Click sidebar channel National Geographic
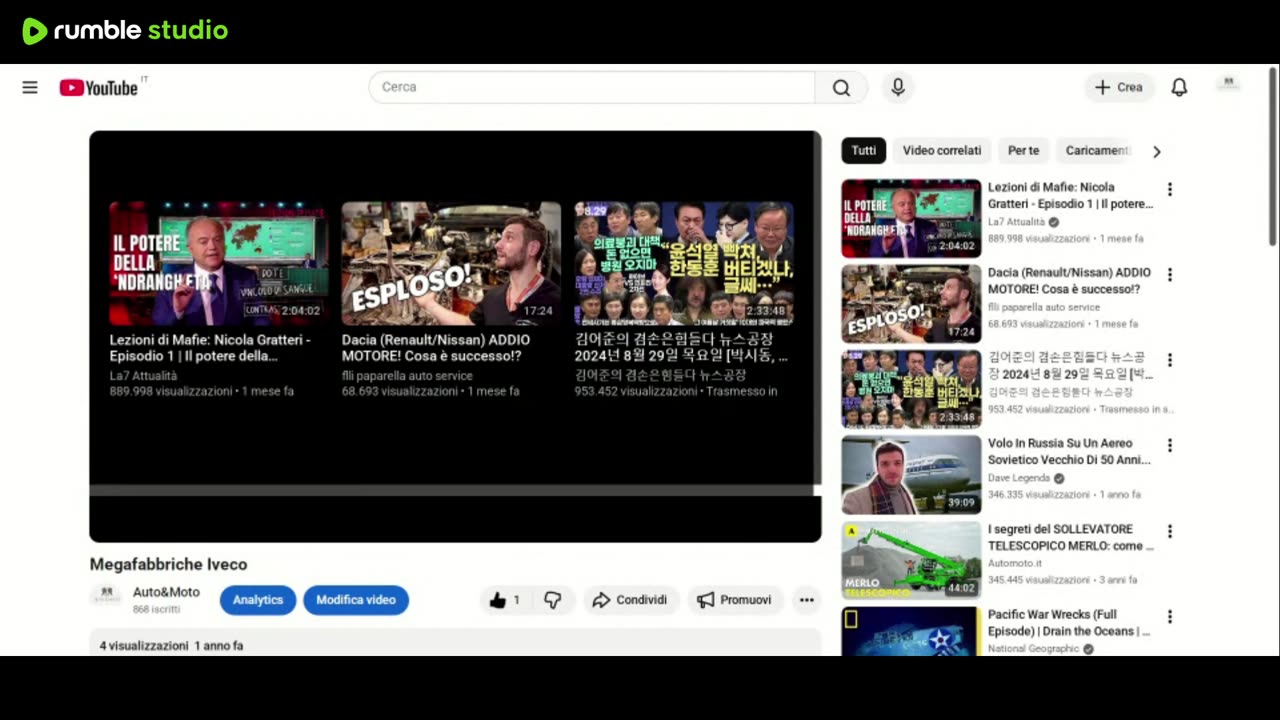This screenshot has width=1280, height=720. 1034,649
